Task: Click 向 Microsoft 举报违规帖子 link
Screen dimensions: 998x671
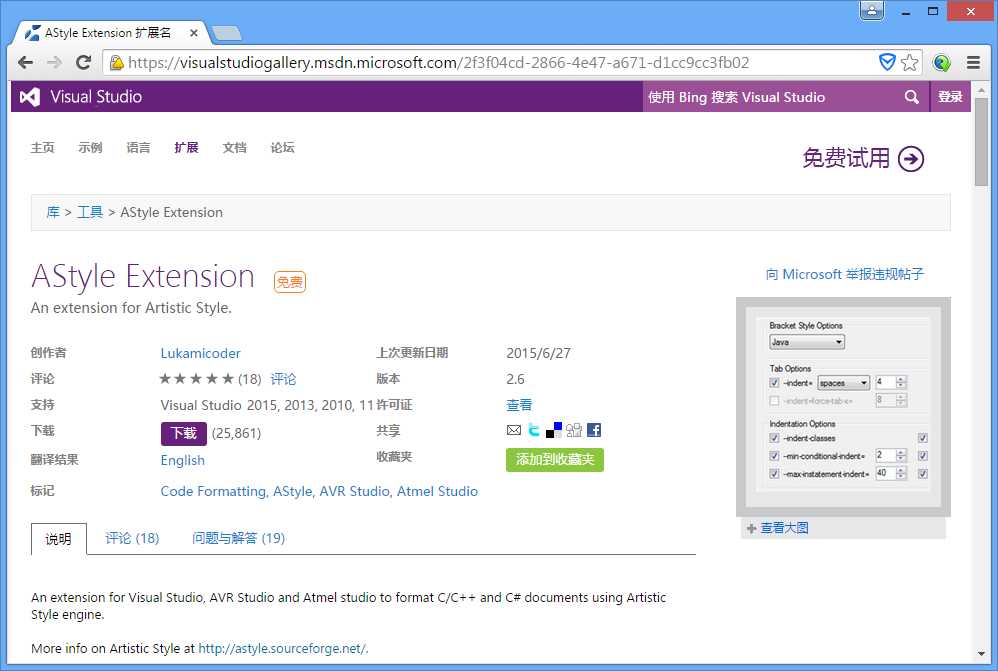Action: 845,274
